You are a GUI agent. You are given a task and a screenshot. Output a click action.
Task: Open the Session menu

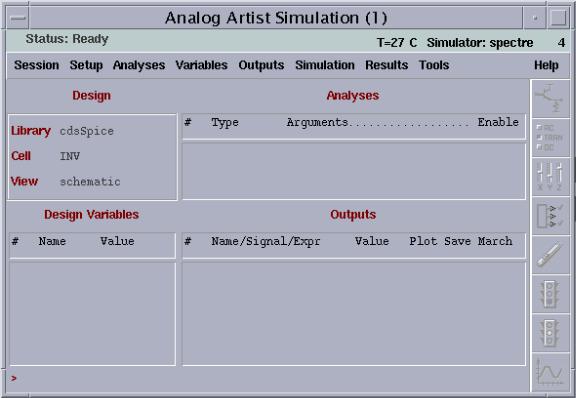tap(36, 65)
